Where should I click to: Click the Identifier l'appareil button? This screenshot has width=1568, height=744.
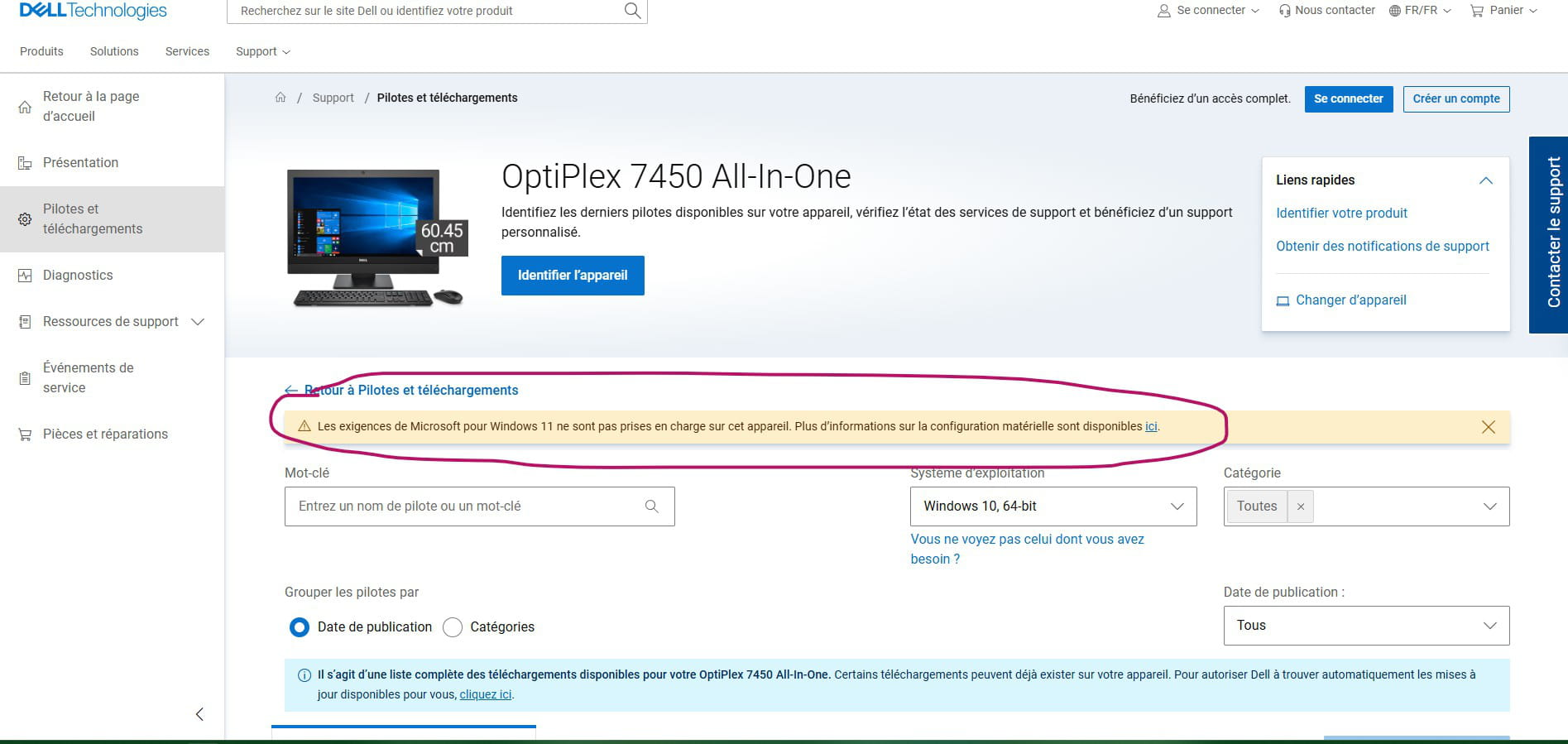click(573, 276)
